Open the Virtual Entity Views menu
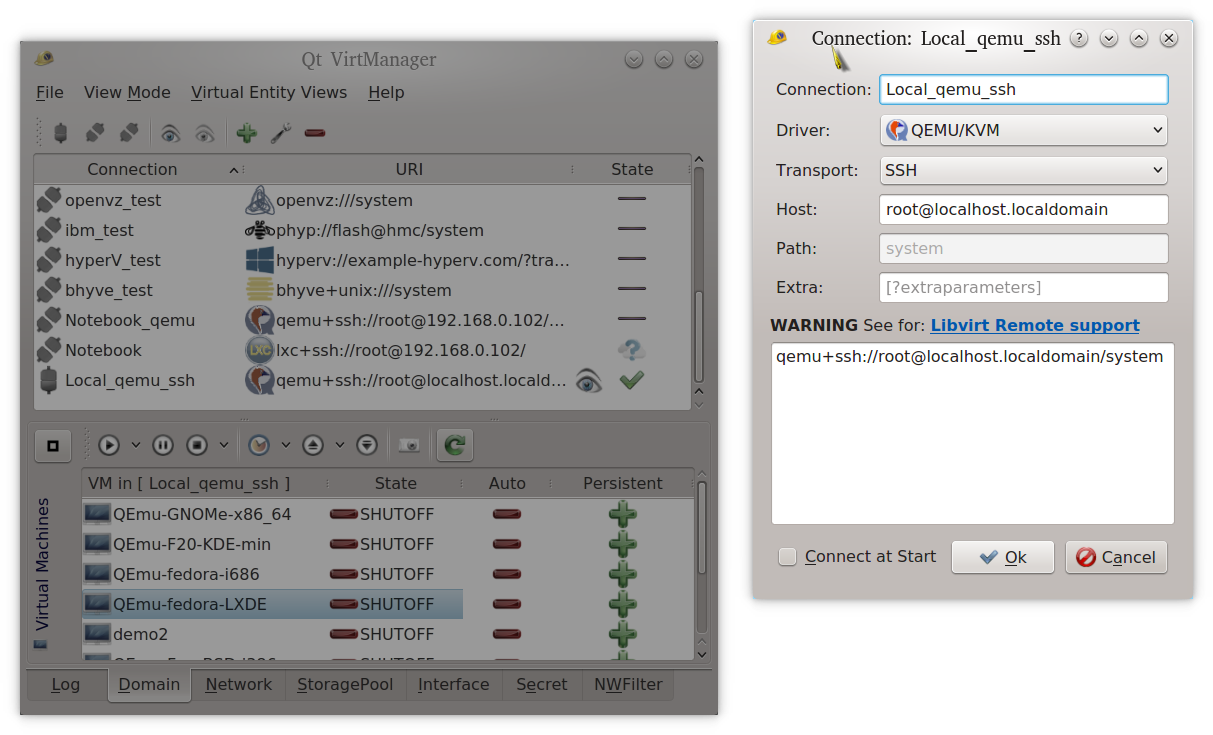 (x=269, y=92)
